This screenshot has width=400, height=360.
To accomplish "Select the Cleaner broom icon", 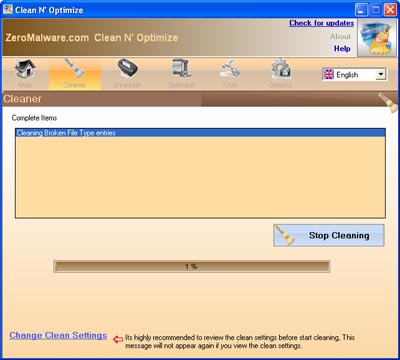I will pos(75,69).
